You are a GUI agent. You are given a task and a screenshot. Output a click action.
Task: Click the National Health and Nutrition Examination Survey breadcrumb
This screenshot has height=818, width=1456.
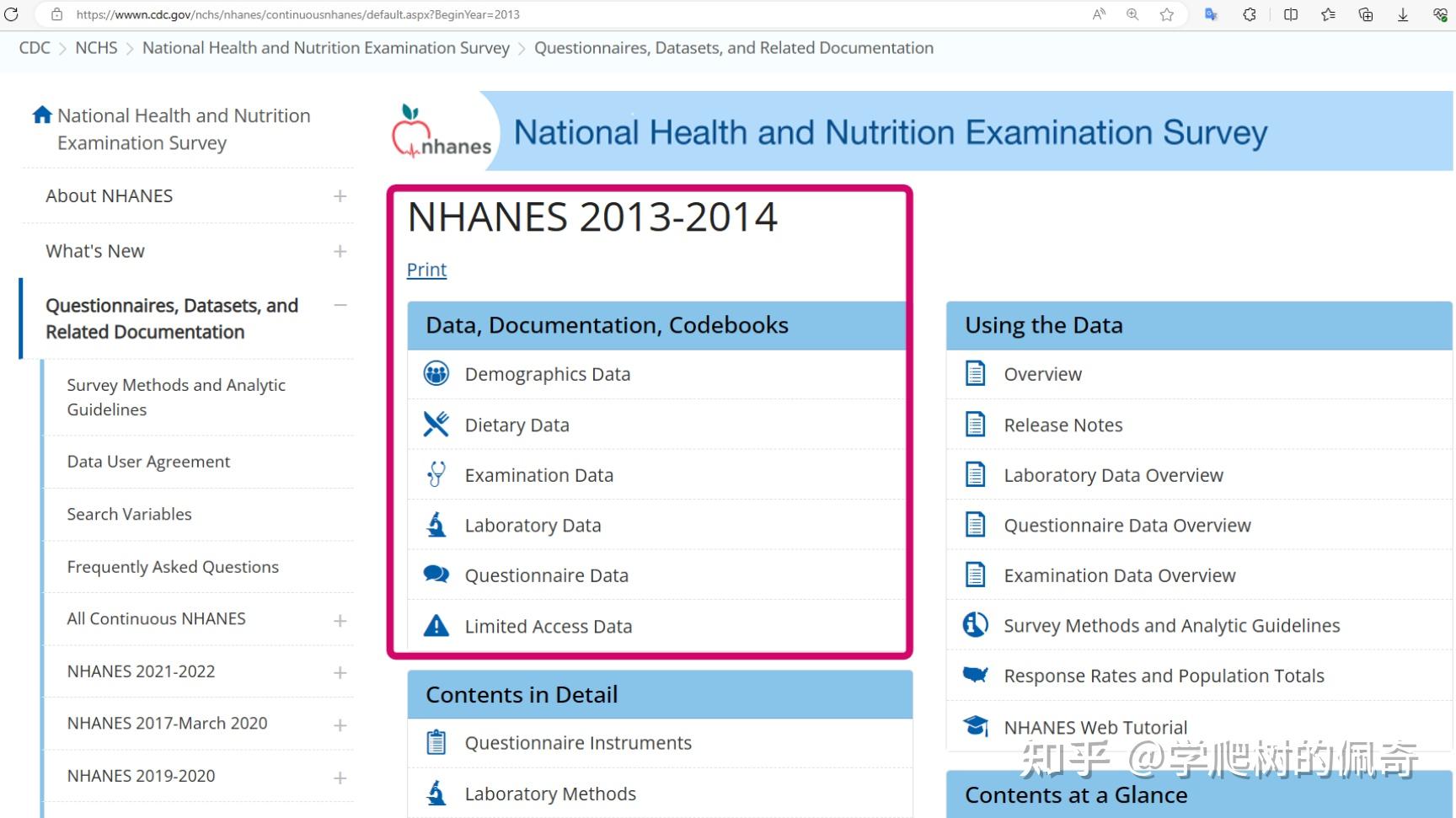point(326,48)
